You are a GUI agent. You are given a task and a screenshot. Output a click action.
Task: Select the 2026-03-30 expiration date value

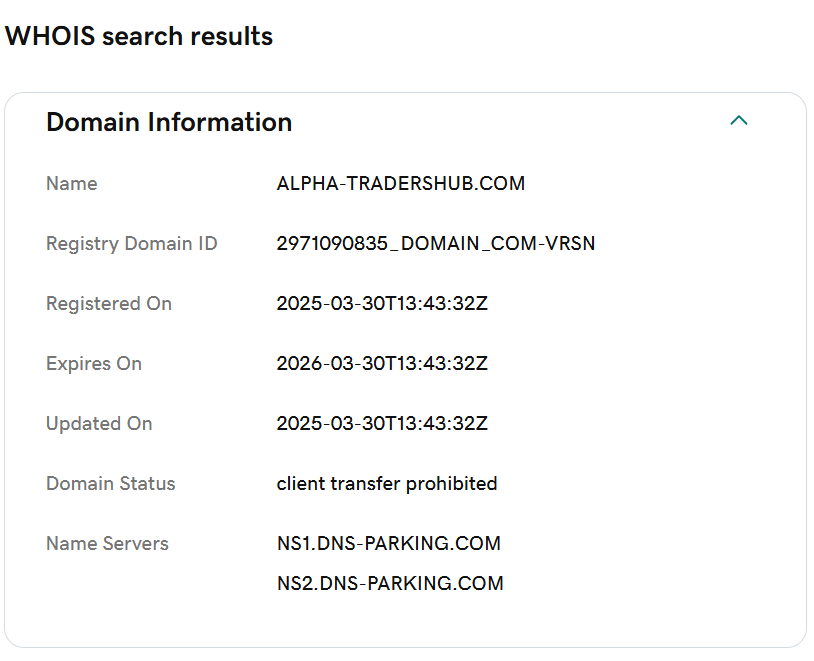pos(382,364)
